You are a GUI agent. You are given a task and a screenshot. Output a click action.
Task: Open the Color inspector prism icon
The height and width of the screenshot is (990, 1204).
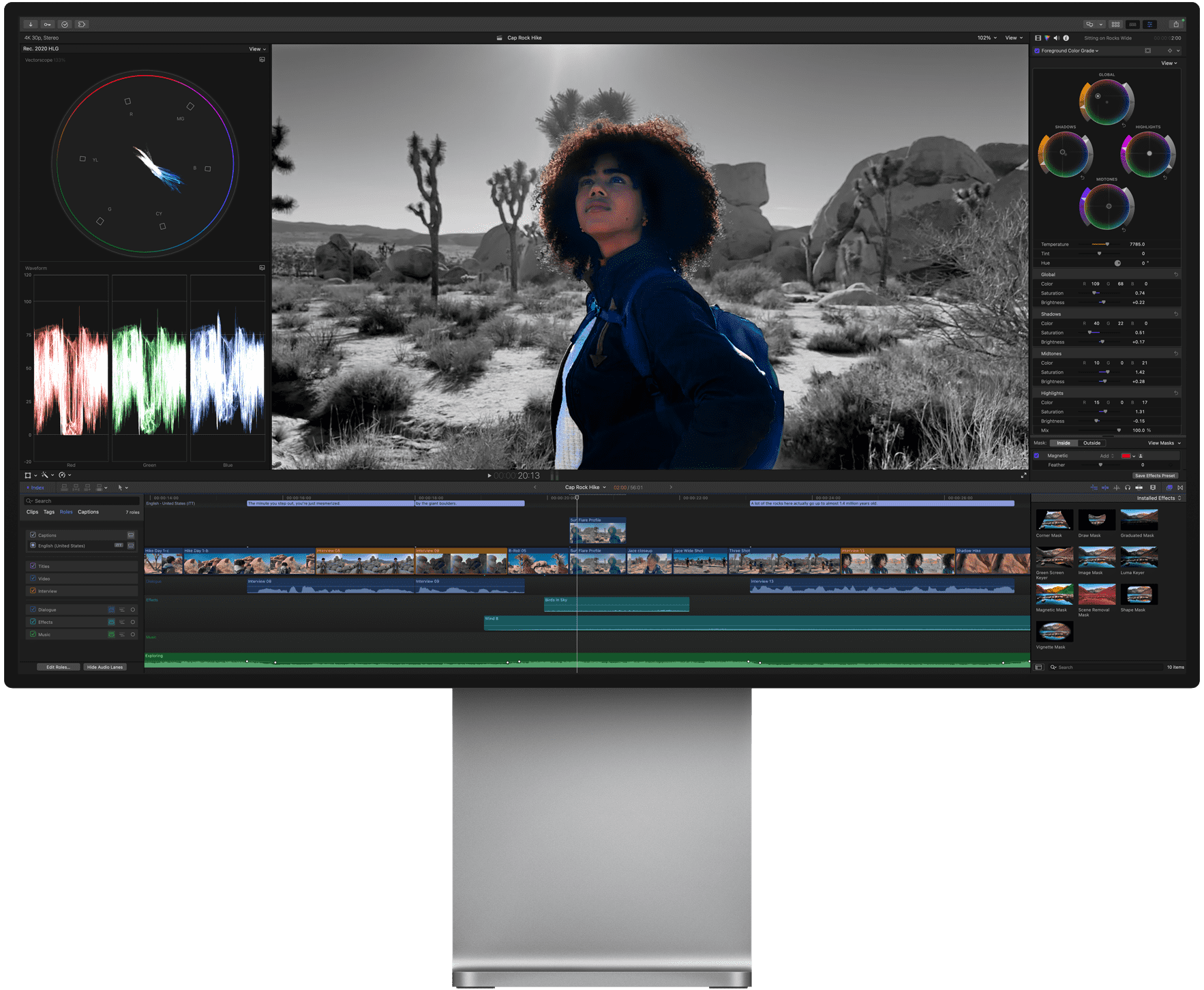pyautogui.click(x=1047, y=38)
